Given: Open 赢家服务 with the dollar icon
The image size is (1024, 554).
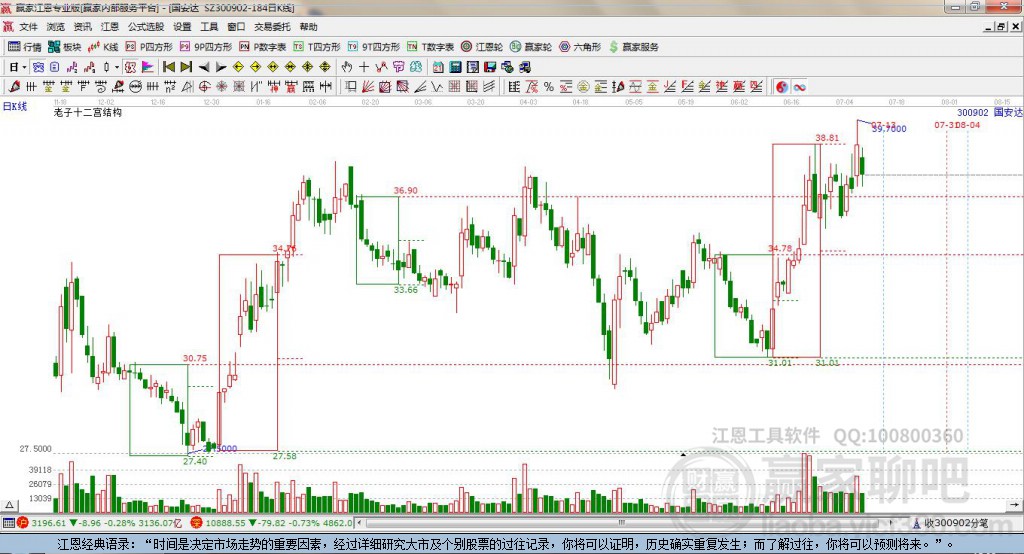Looking at the screenshot, I should [x=633, y=47].
